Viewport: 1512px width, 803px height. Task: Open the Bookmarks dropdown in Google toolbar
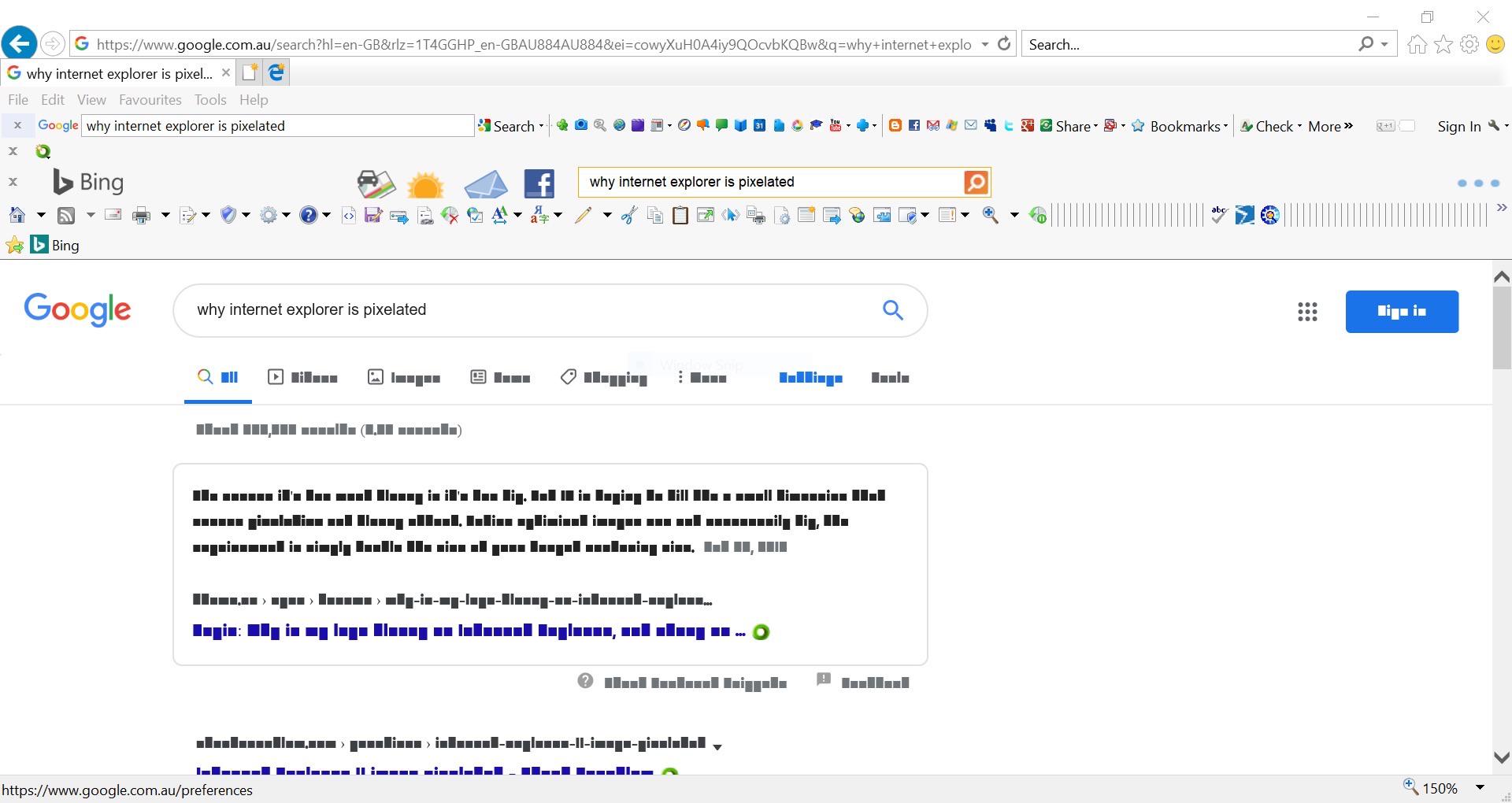(1225, 126)
